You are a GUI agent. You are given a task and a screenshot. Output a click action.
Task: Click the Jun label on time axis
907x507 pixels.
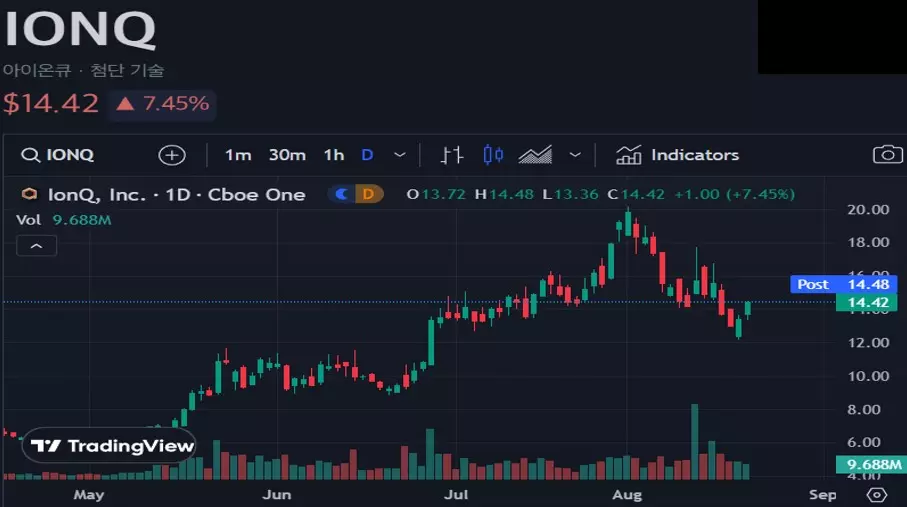276,495
